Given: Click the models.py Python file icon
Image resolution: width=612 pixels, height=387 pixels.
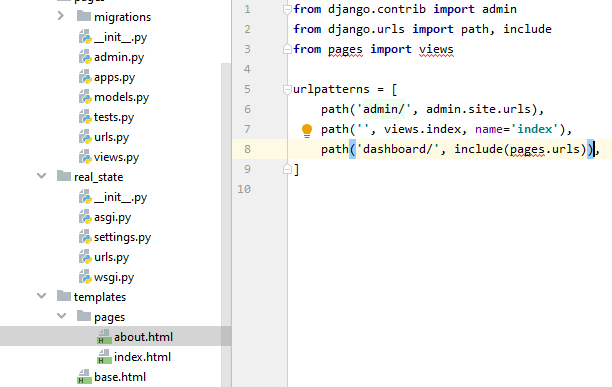Looking at the screenshot, I should point(85,97).
